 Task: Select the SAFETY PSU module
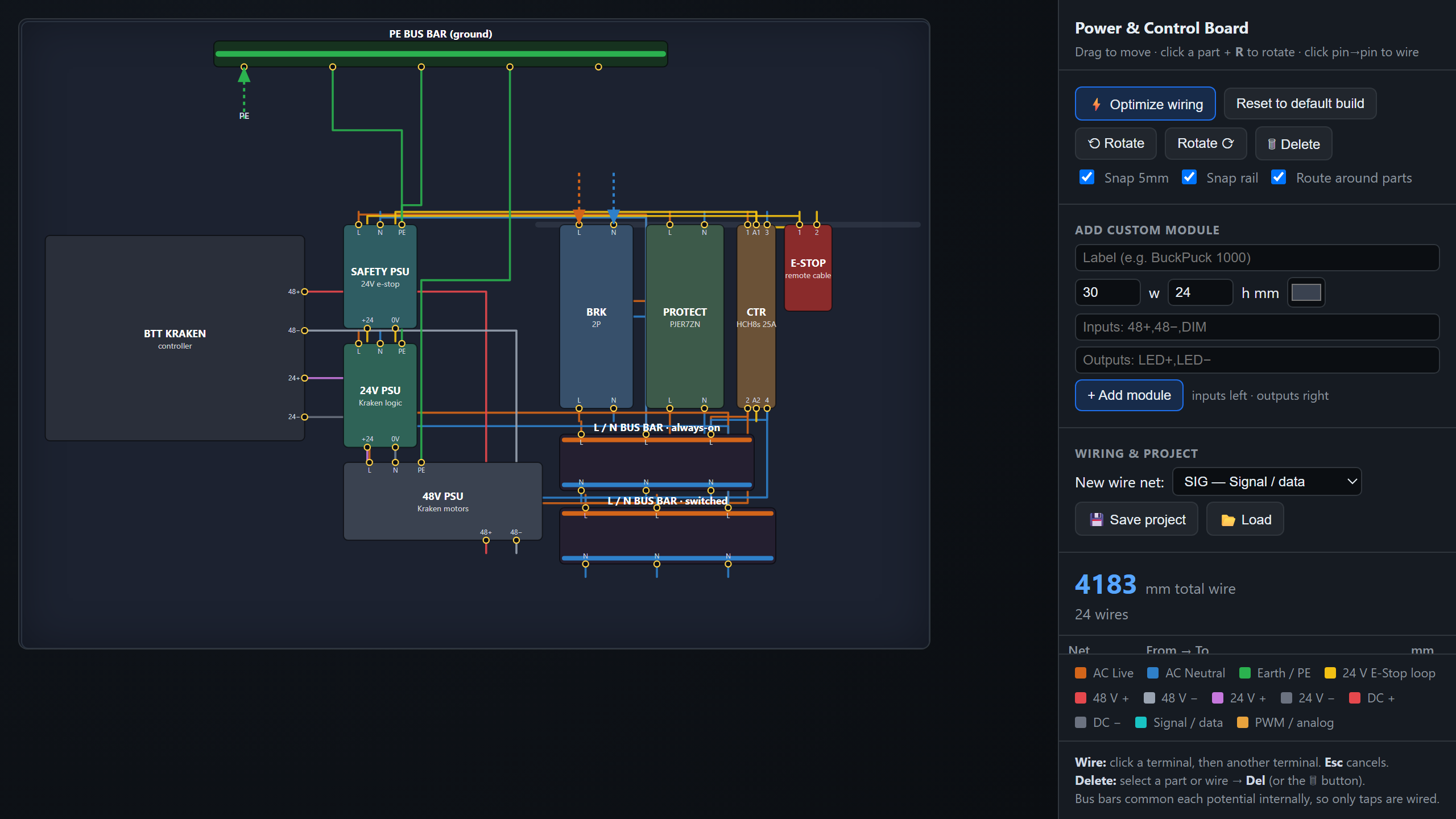[x=380, y=276]
